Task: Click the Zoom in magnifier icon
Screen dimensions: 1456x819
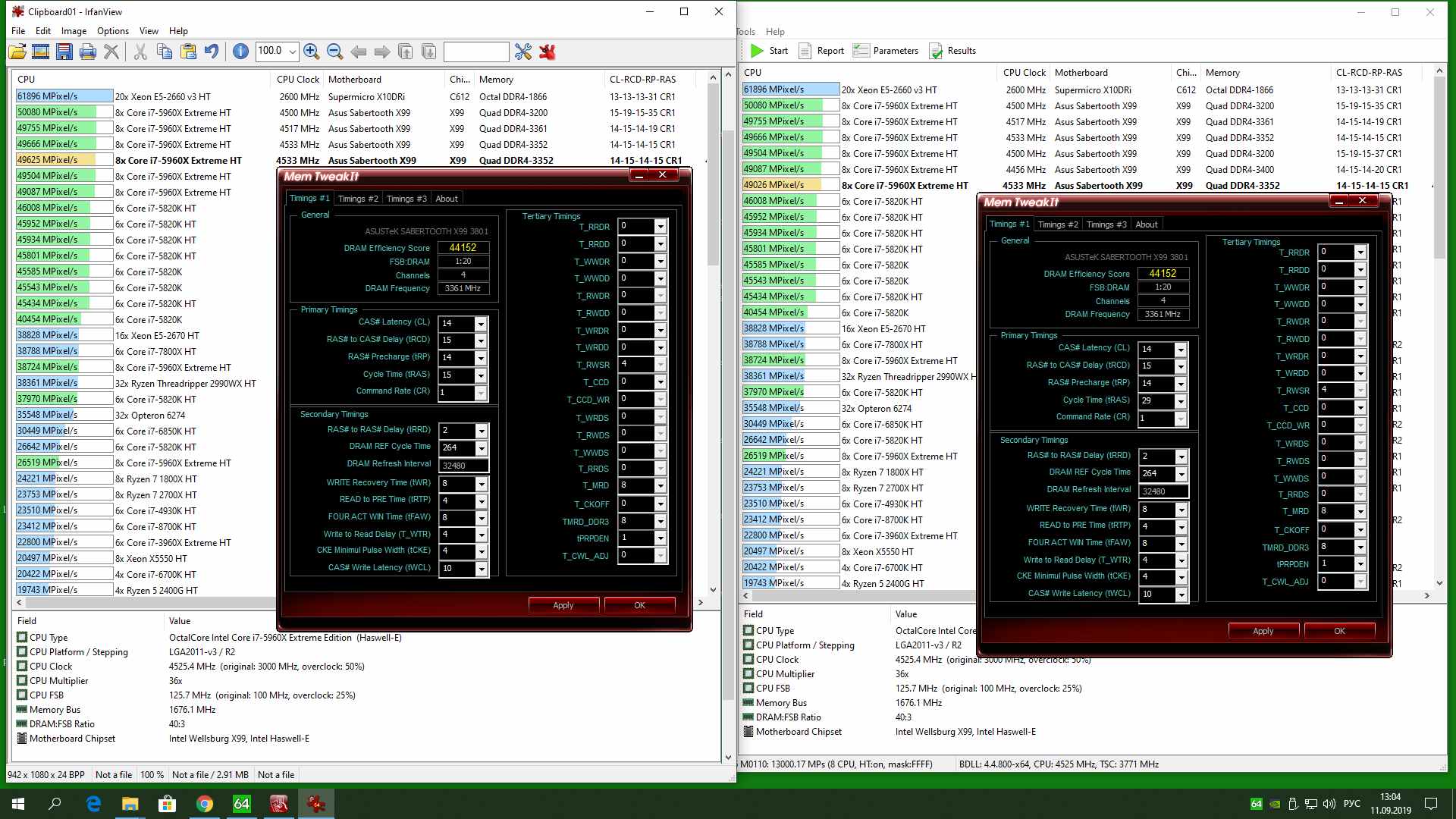Action: tap(311, 52)
